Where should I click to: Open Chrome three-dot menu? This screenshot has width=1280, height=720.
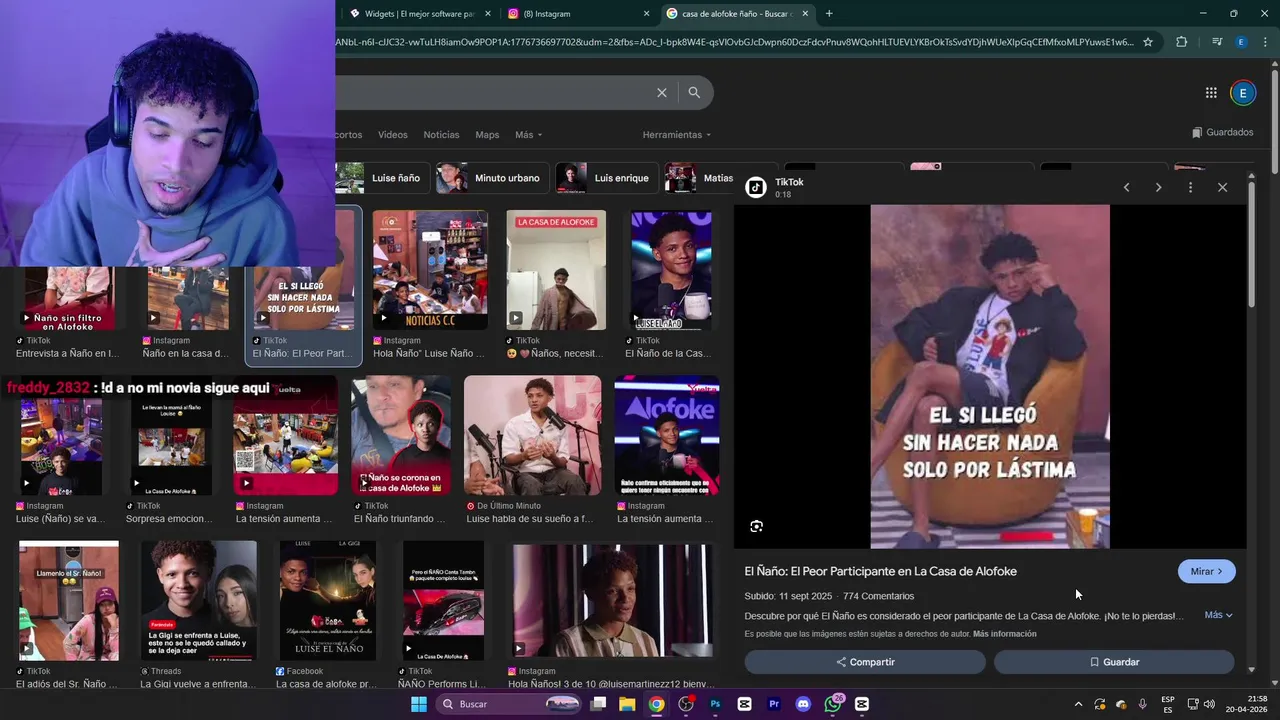click(1265, 42)
